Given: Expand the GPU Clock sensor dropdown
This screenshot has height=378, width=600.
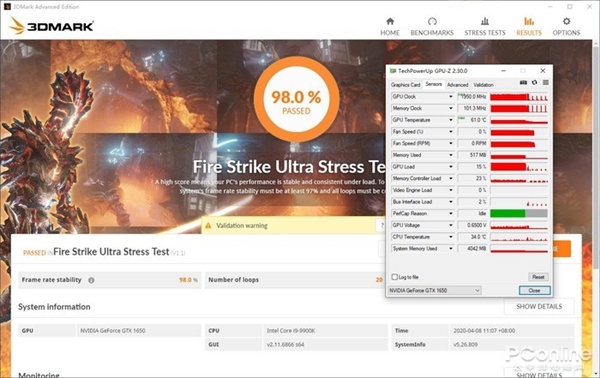Looking at the screenshot, I should (451, 97).
